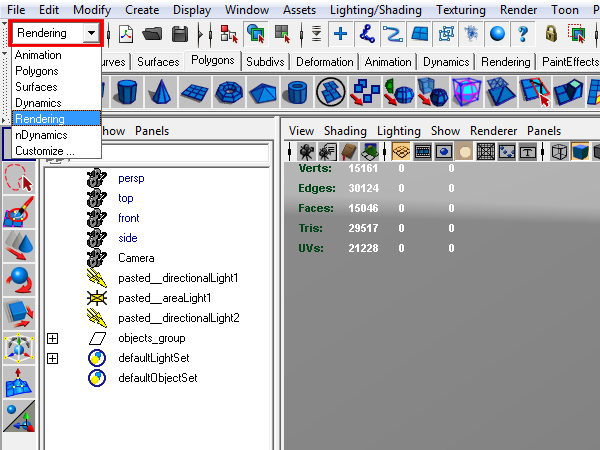Choose Dynamics in the menu set list
600x450 pixels.
(38, 103)
